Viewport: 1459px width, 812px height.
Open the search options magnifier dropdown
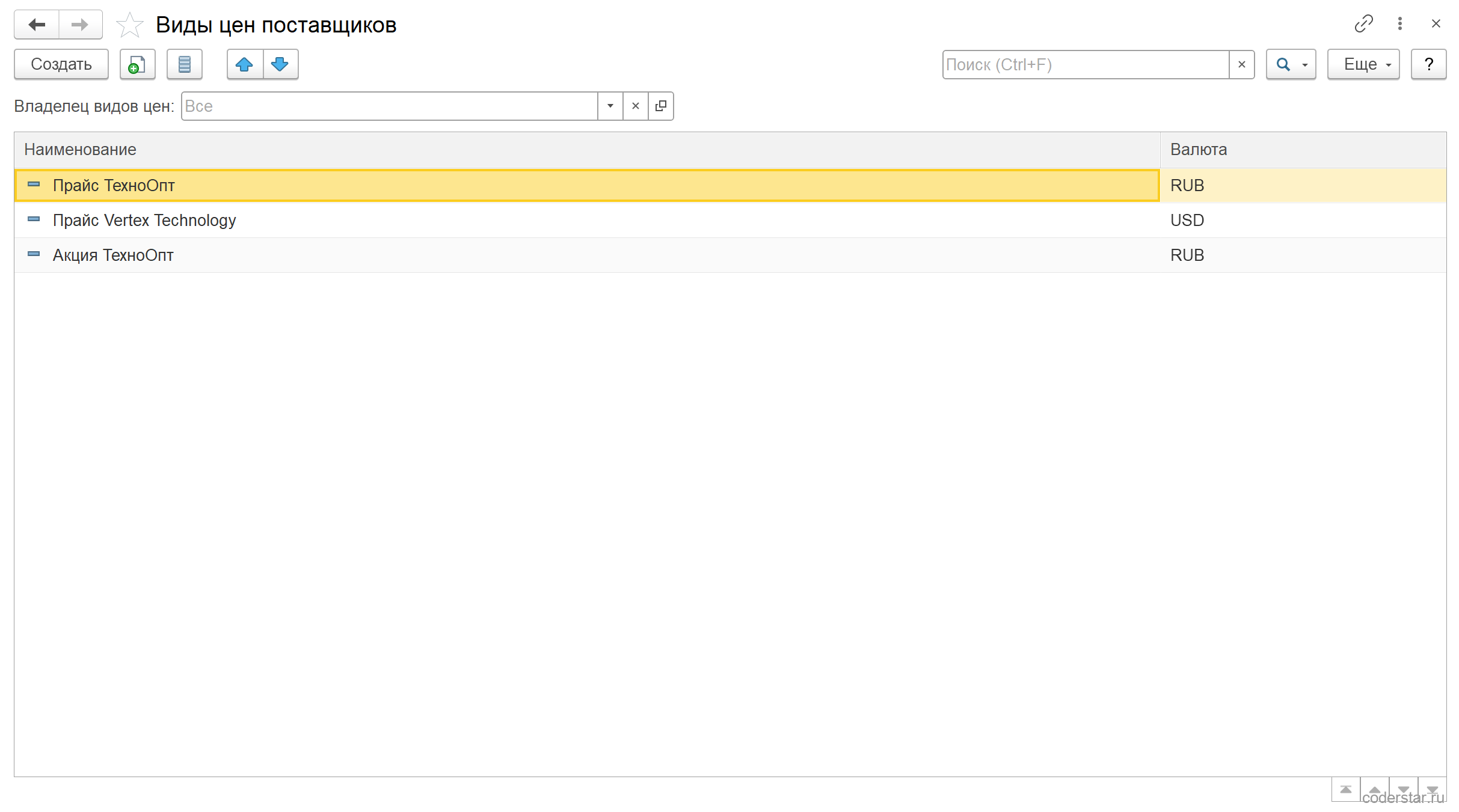(x=1291, y=64)
